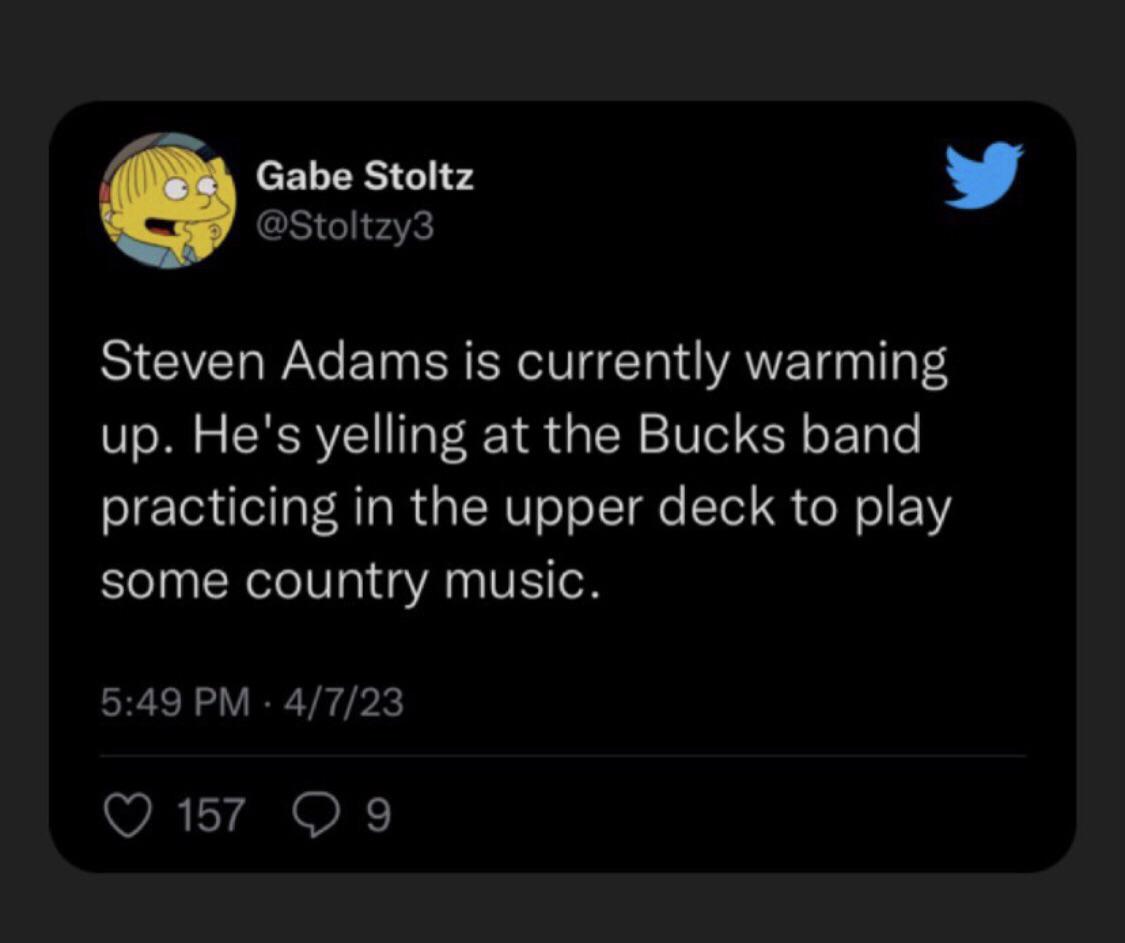The width and height of the screenshot is (1125, 943).
Task: Click the blue Twitter bird logo
Action: coord(985,174)
